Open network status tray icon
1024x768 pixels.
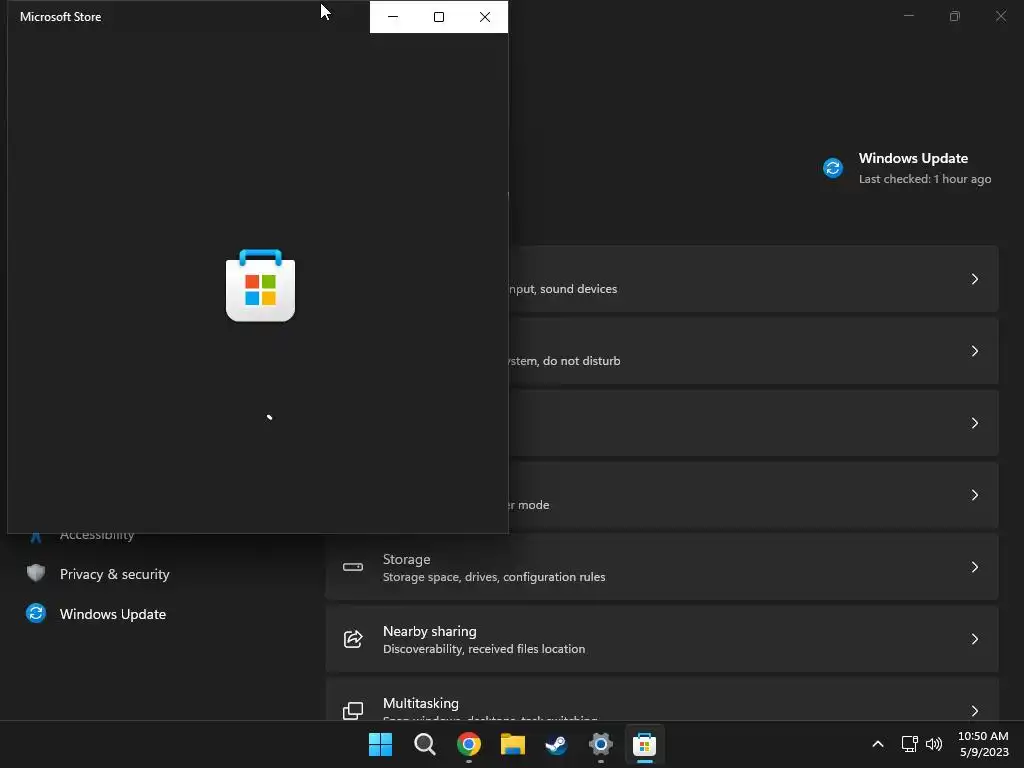click(x=909, y=744)
